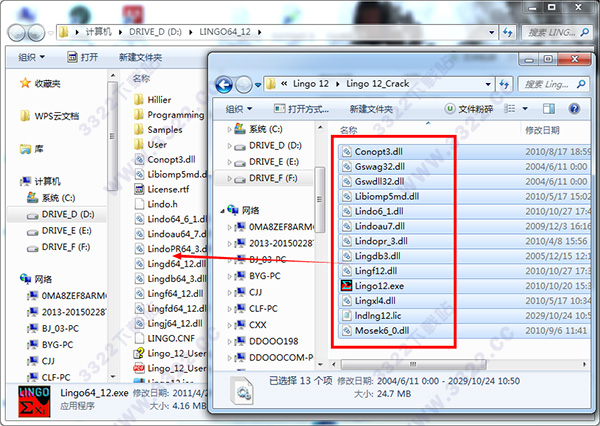The width and height of the screenshot is (600, 426).
Task: Select 系统 (C:) in back window sidebar
Action: coord(51,198)
